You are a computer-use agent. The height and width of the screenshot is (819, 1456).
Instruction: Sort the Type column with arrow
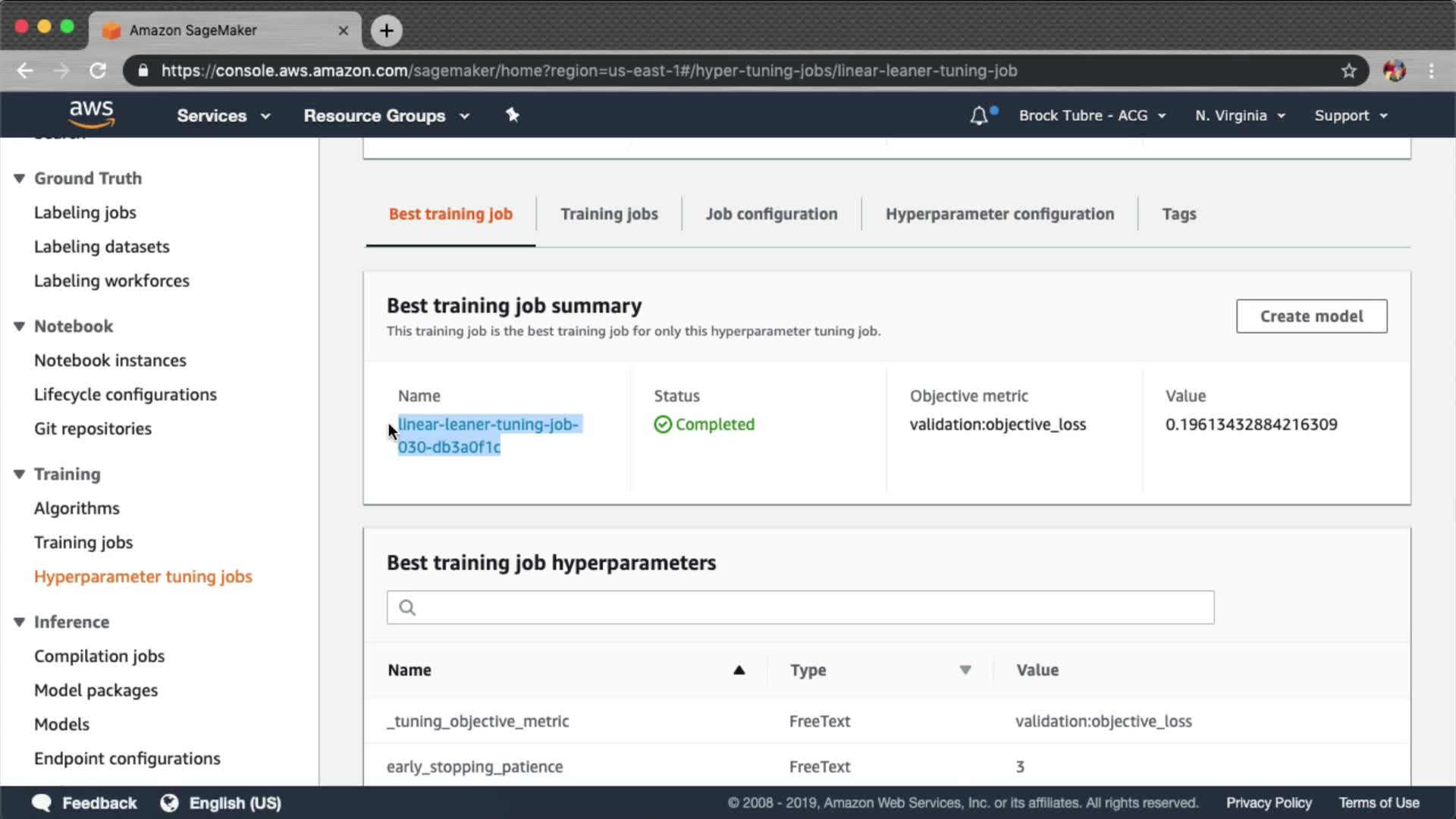pos(965,670)
